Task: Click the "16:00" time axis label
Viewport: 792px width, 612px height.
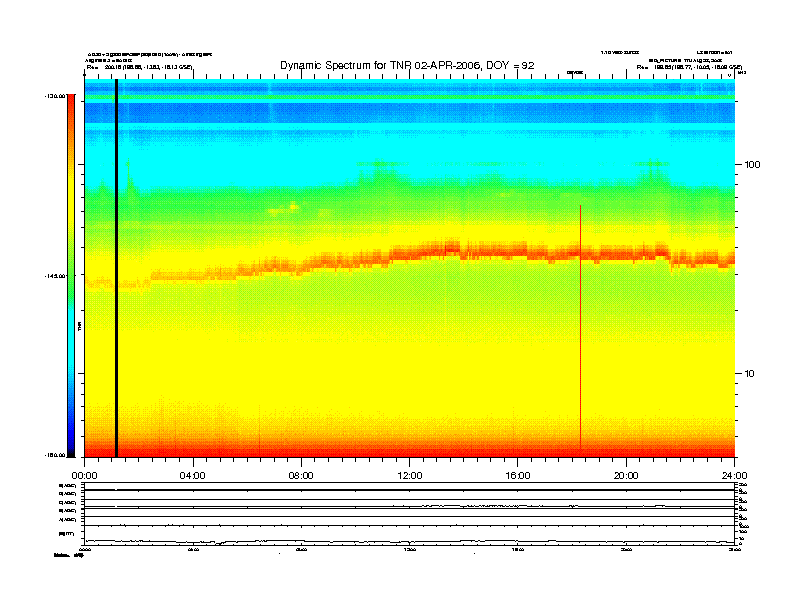Action: click(518, 476)
